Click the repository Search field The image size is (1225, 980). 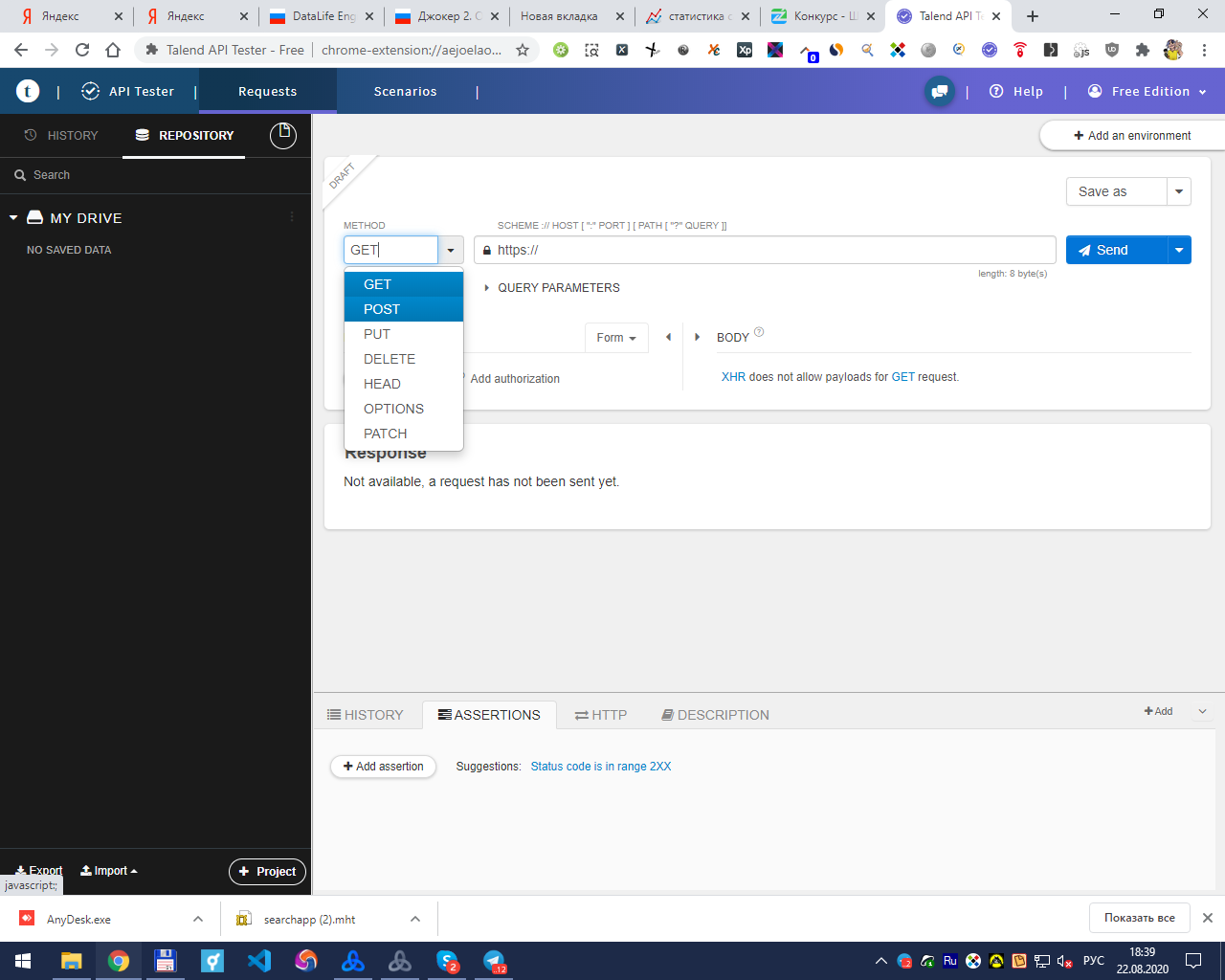(x=155, y=175)
